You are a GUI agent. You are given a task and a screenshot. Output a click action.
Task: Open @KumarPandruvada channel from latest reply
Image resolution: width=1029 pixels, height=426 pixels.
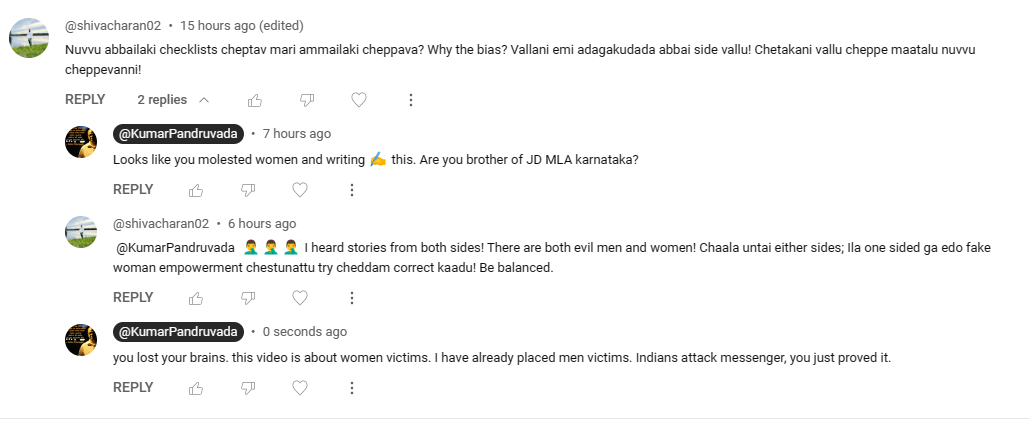click(x=178, y=332)
